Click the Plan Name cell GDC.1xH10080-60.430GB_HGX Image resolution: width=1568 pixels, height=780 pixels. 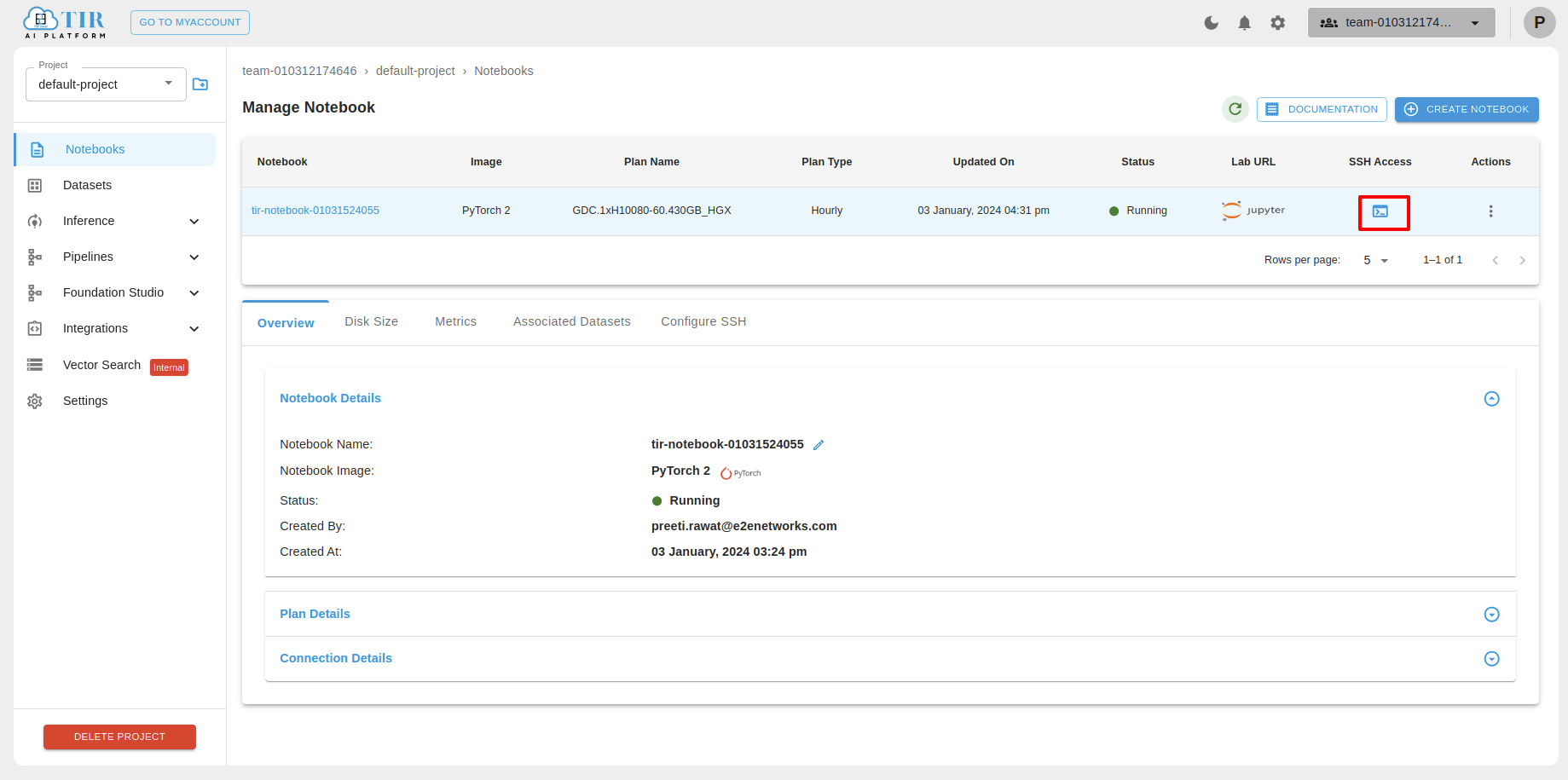pyautogui.click(x=651, y=211)
